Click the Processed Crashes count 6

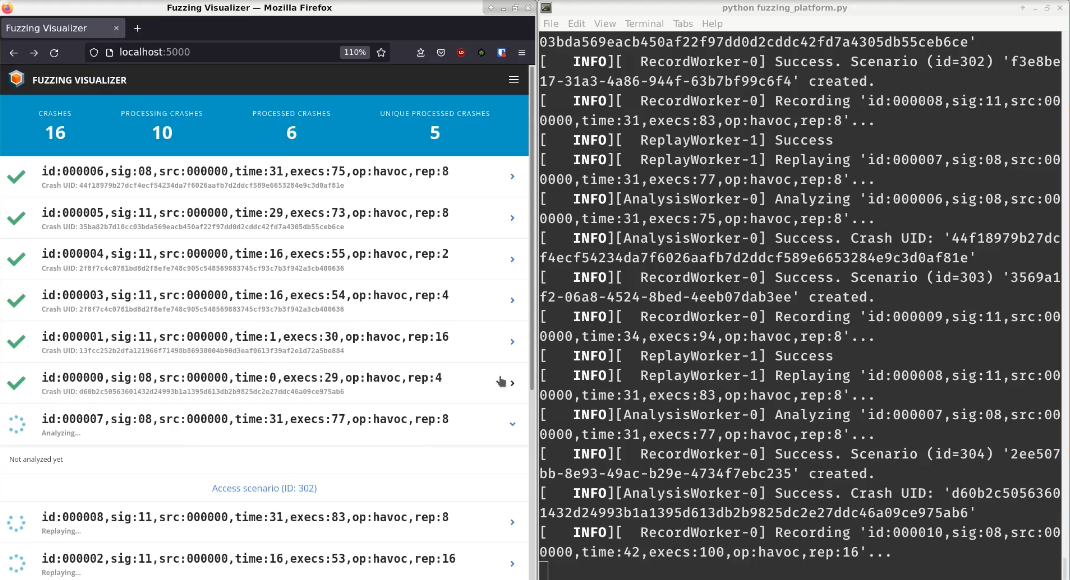(x=291, y=132)
